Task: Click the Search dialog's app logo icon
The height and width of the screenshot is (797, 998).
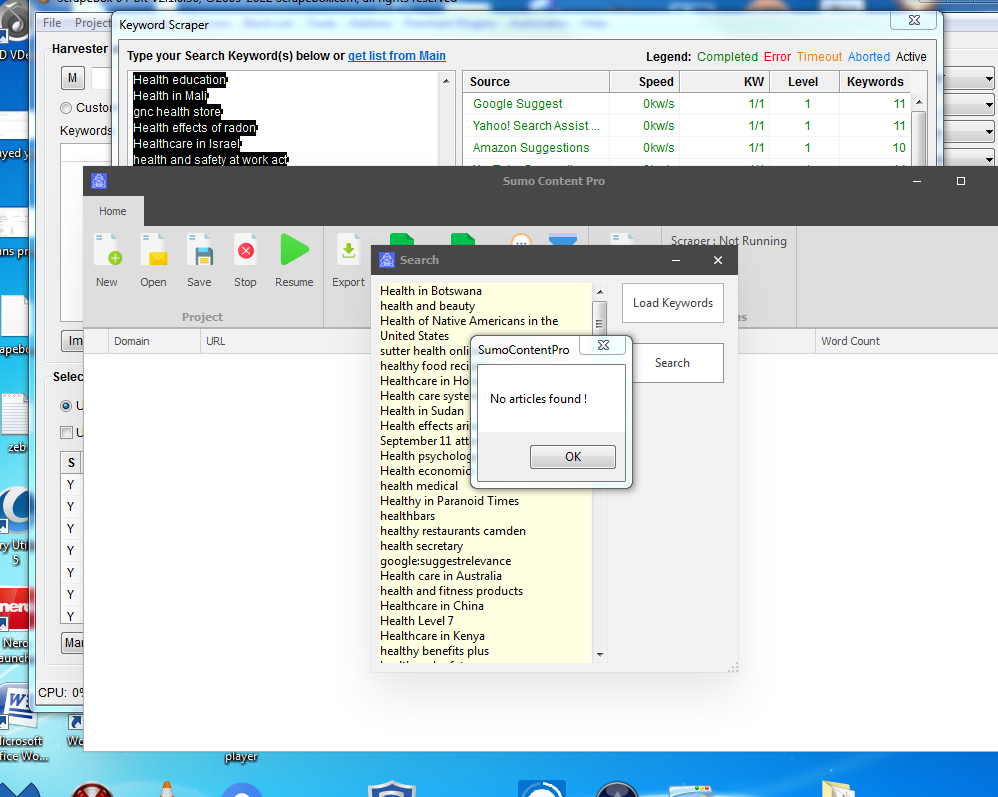Action: tap(386, 260)
